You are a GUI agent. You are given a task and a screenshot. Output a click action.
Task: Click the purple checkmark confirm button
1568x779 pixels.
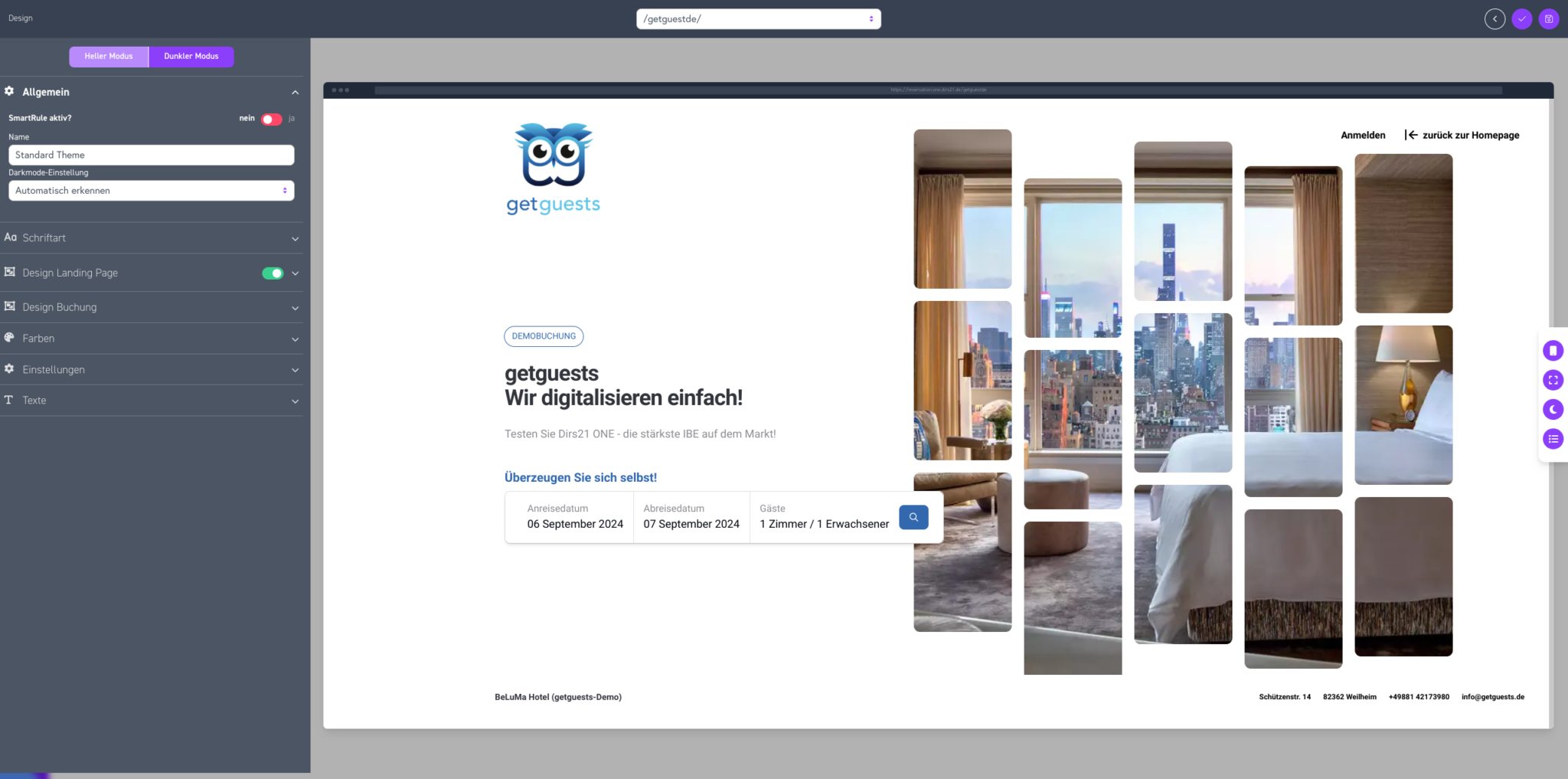[1522, 19]
